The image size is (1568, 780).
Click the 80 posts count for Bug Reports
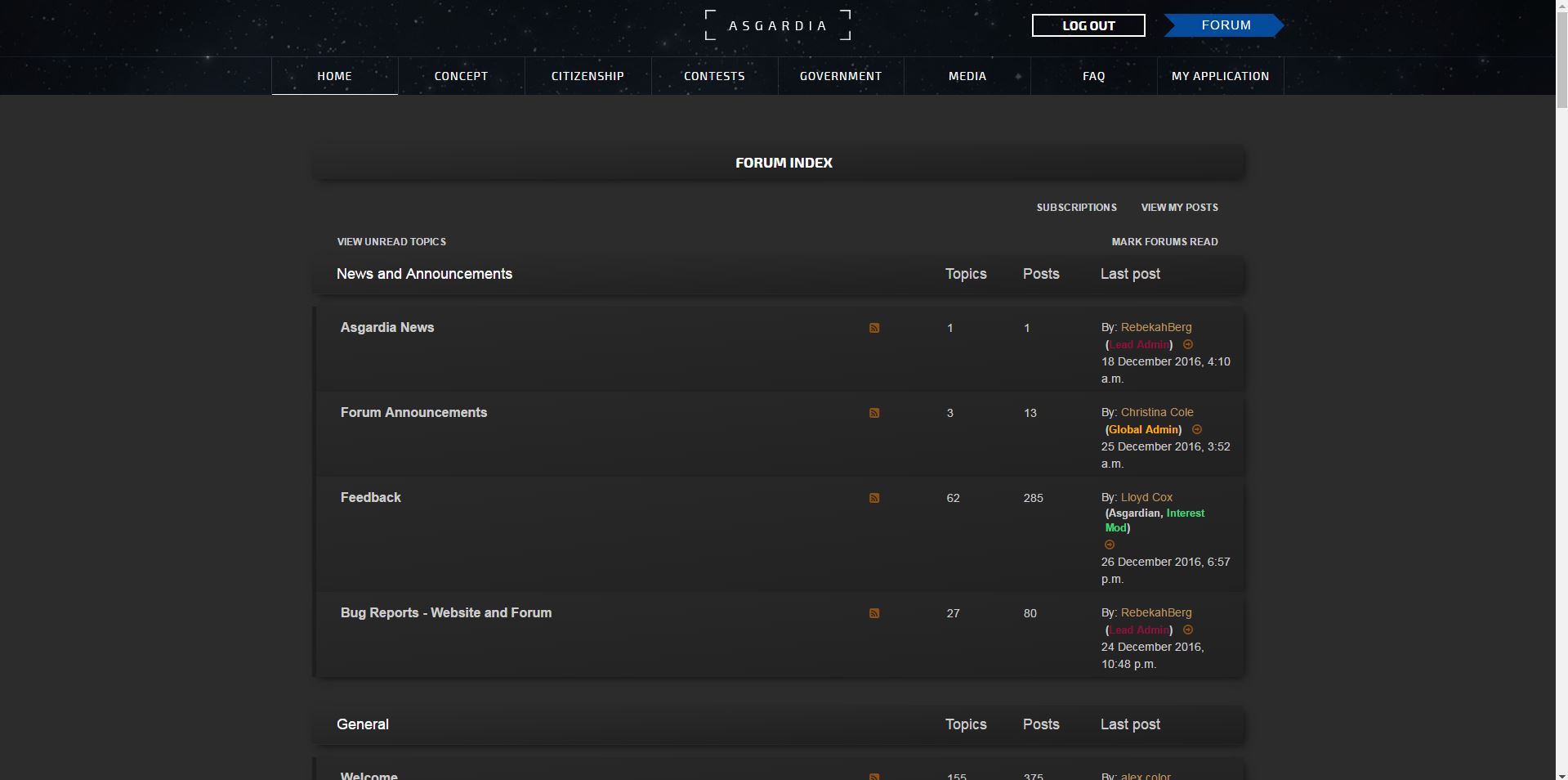coord(1030,613)
